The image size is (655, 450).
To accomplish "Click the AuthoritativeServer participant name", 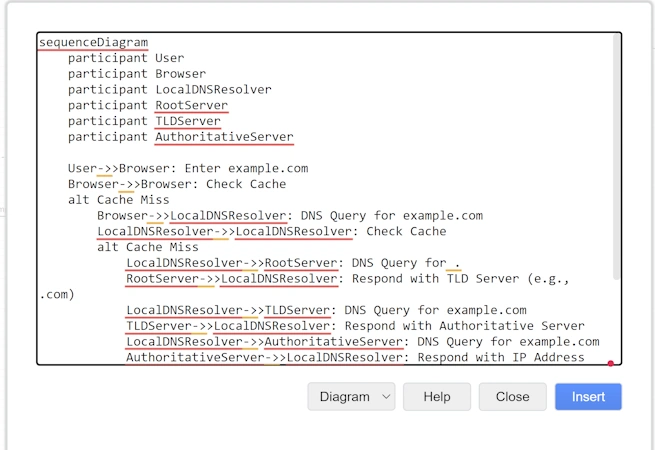I will point(224,137).
